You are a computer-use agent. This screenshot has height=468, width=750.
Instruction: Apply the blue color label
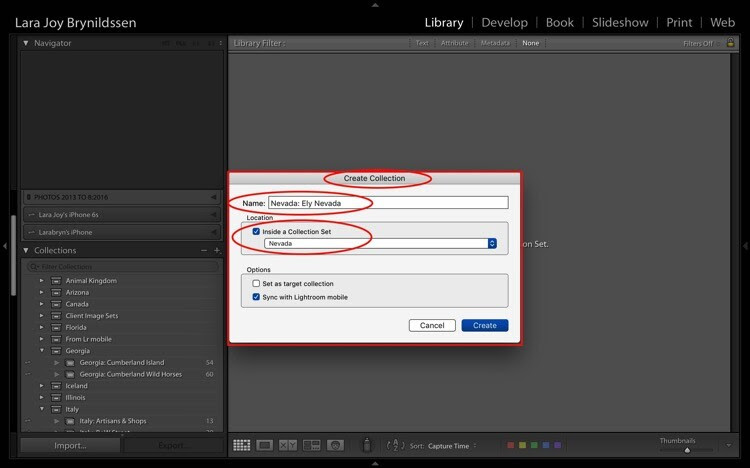pyautogui.click(x=546, y=446)
